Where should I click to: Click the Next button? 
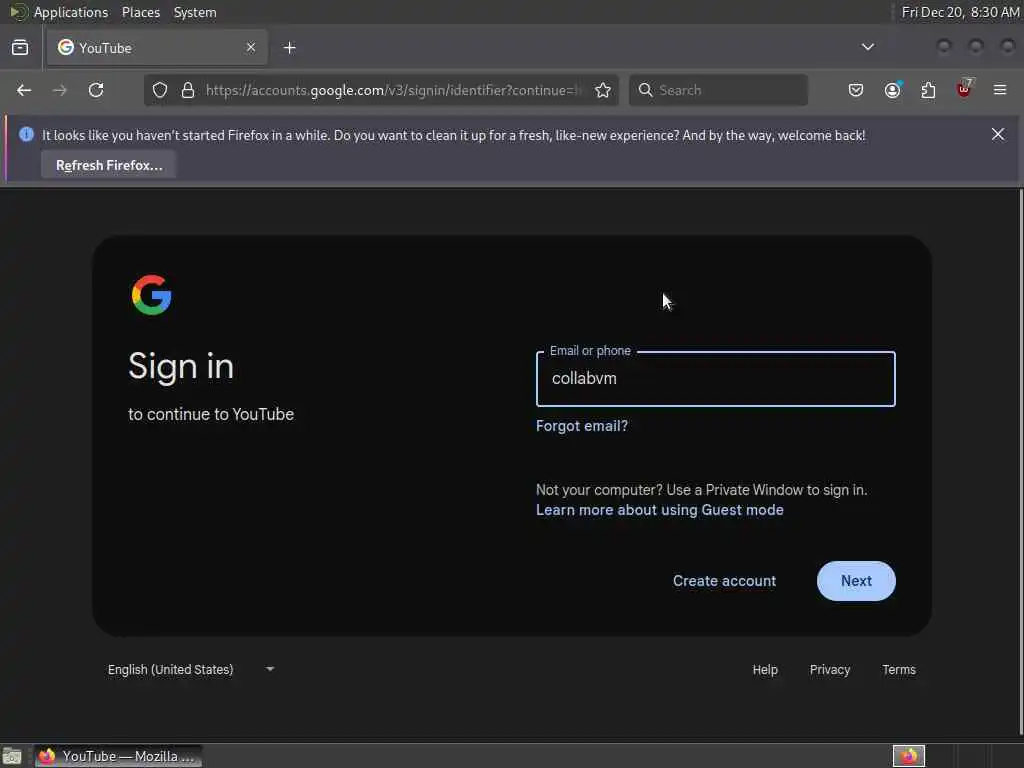point(856,581)
